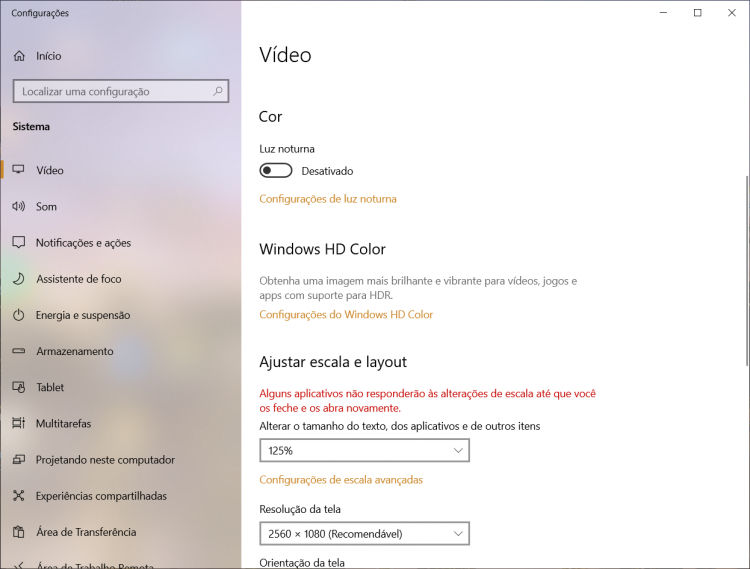Open Configurações do Windows HD Color link
The width and height of the screenshot is (750, 569).
coord(346,315)
